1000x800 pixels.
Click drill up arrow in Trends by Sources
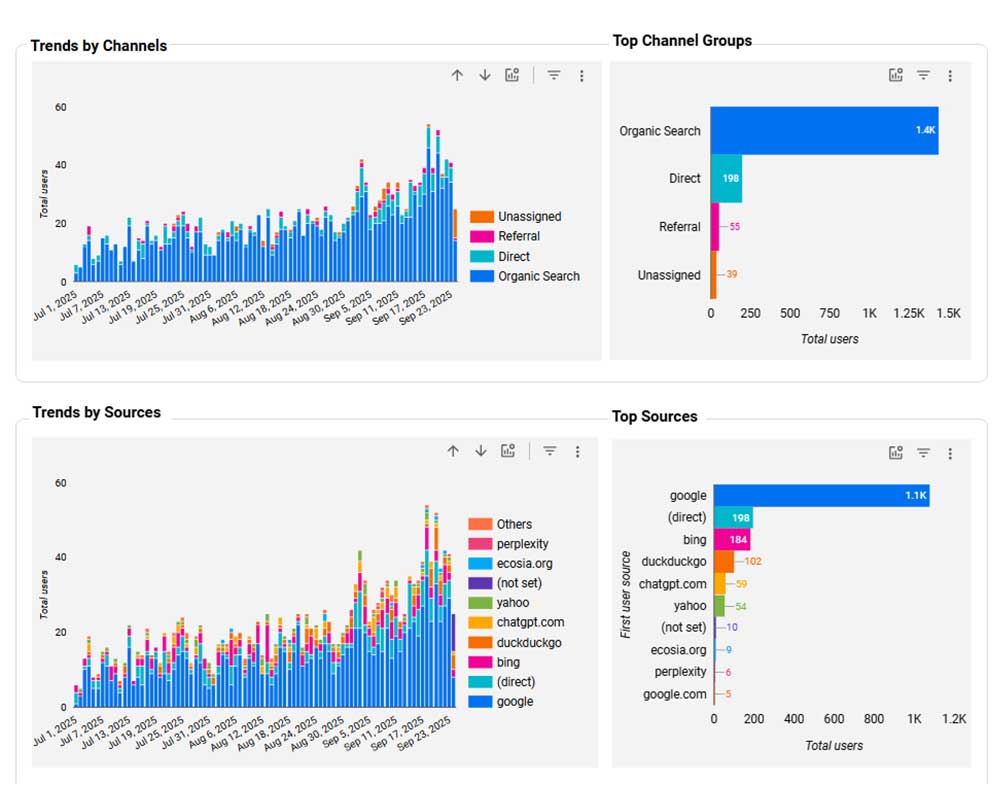[453, 451]
